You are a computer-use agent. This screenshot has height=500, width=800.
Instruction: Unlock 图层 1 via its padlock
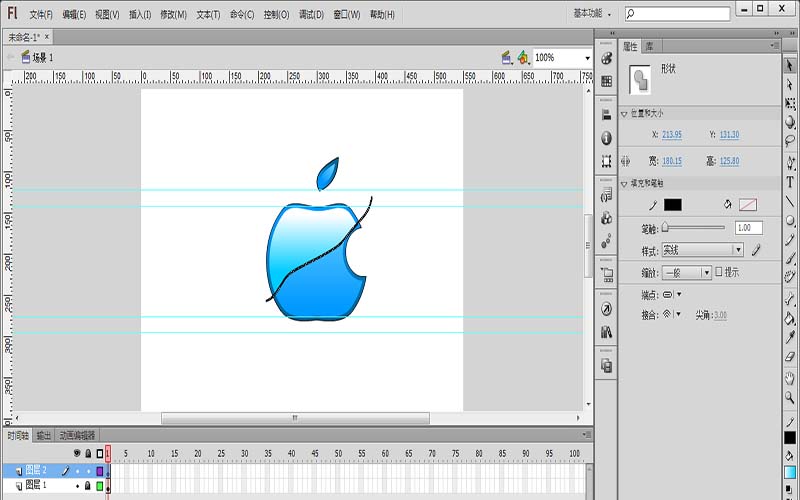tap(88, 485)
